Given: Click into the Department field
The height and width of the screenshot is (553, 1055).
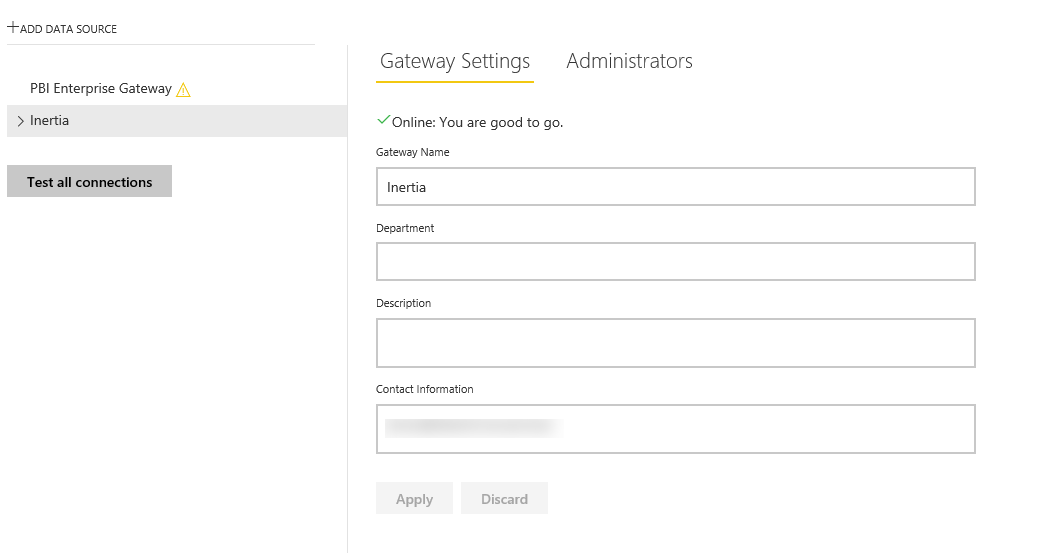Looking at the screenshot, I should (x=676, y=262).
